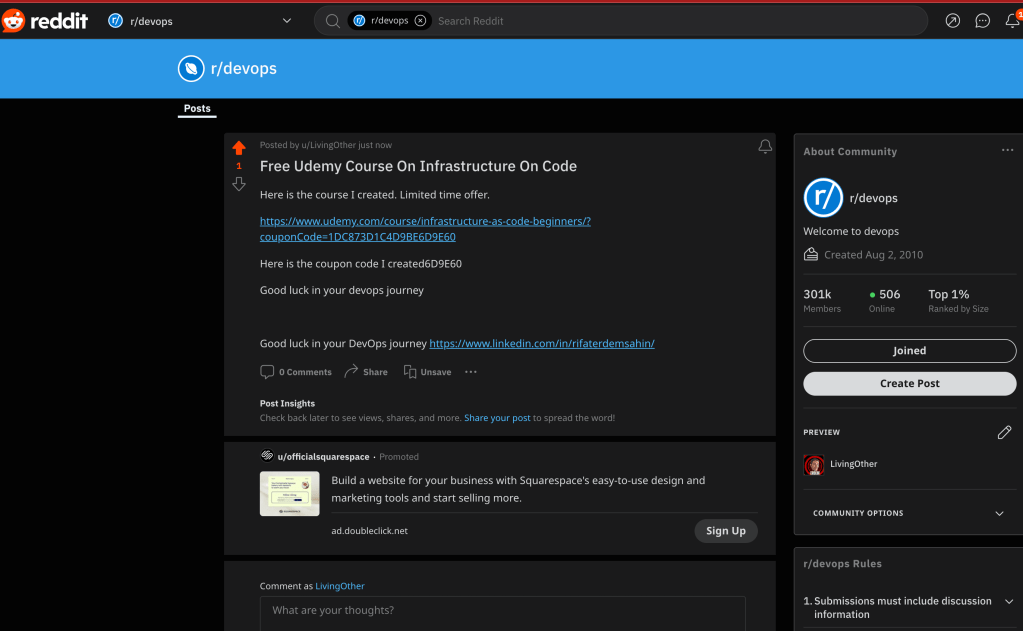The height and width of the screenshot is (631, 1023).
Task: Click the Top 1% ranking text
Action: click(958, 300)
